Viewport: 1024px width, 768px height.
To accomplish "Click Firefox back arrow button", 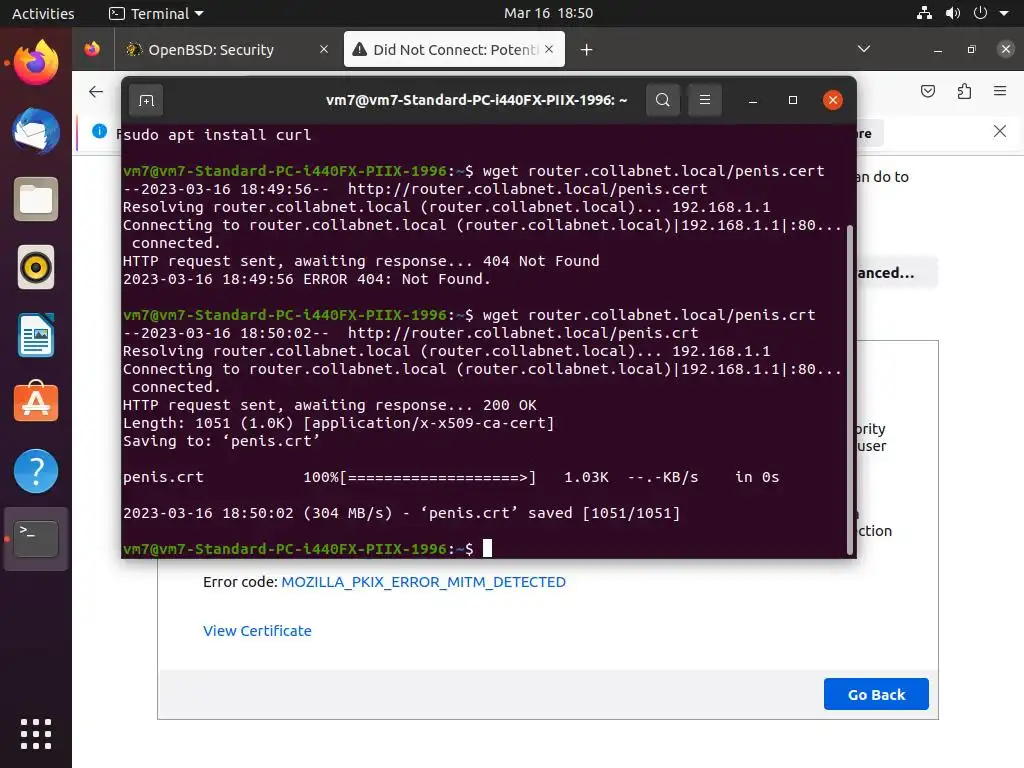I will coord(96,91).
